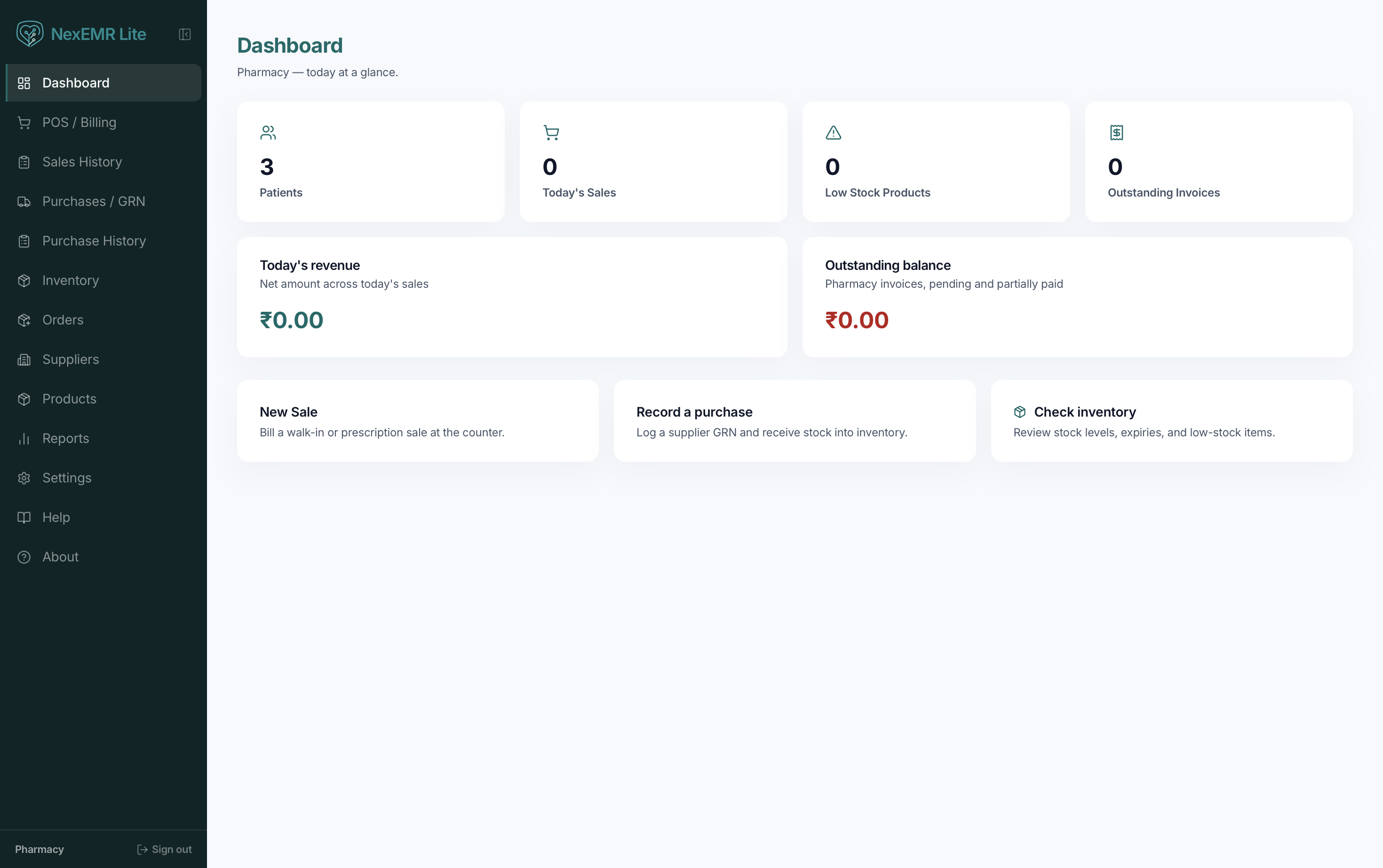Click the Patients count number 3
Image resolution: width=1383 pixels, height=868 pixels.
(267, 167)
